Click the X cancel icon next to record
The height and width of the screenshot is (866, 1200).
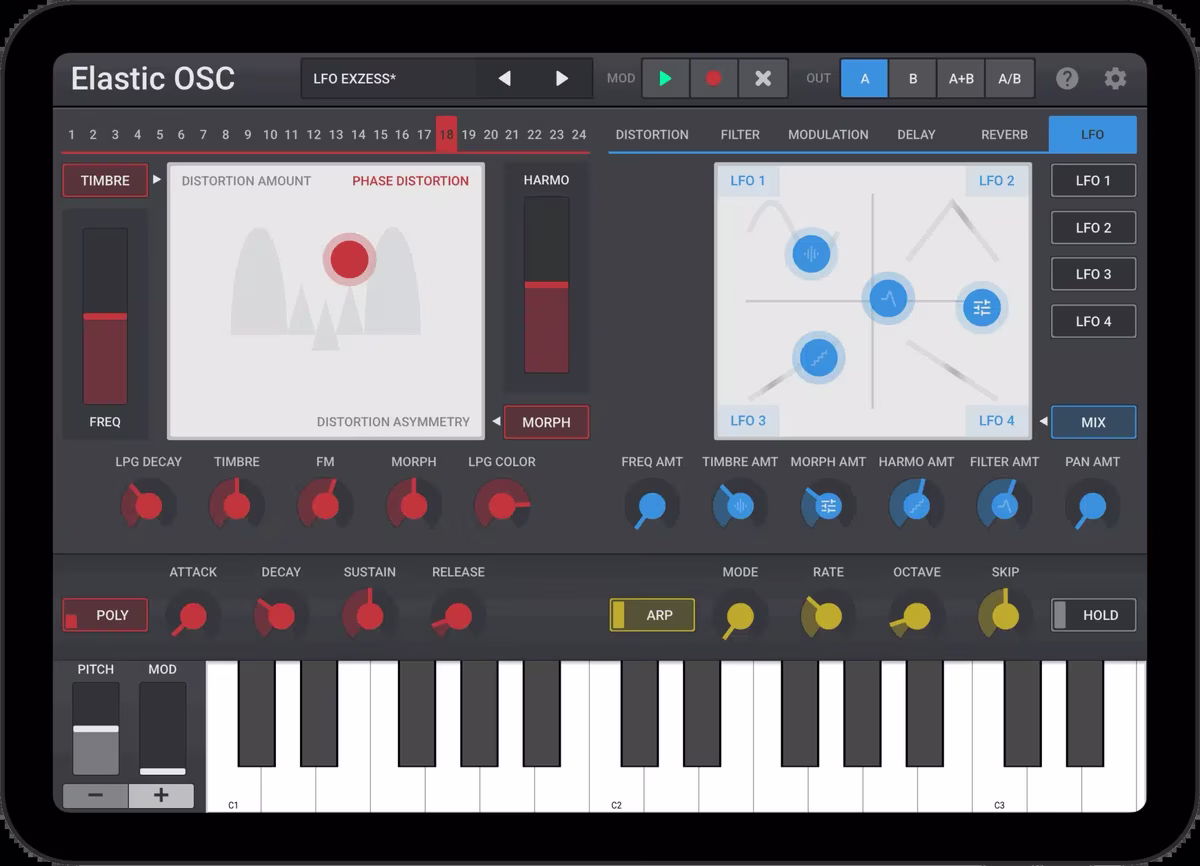763,78
